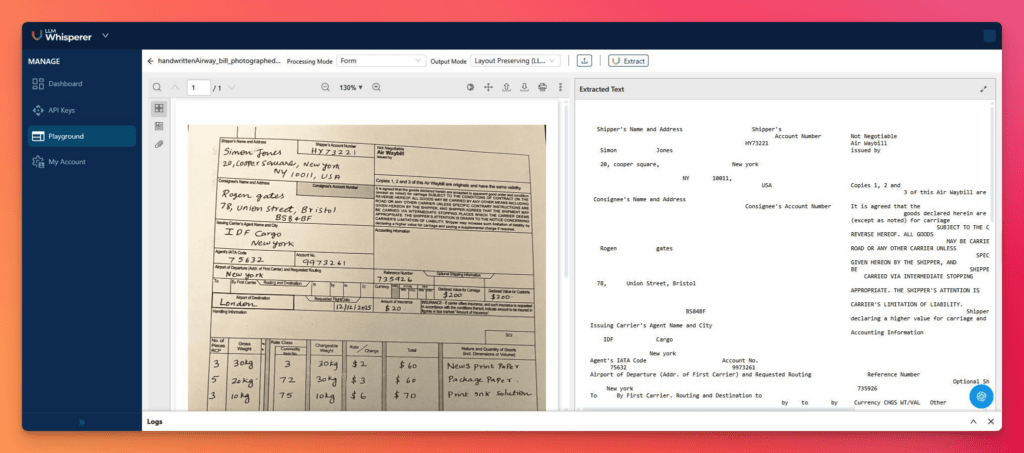Viewport: 1024px width, 453px height.
Task: Go to previous page with up chevron
Action: pos(175,87)
